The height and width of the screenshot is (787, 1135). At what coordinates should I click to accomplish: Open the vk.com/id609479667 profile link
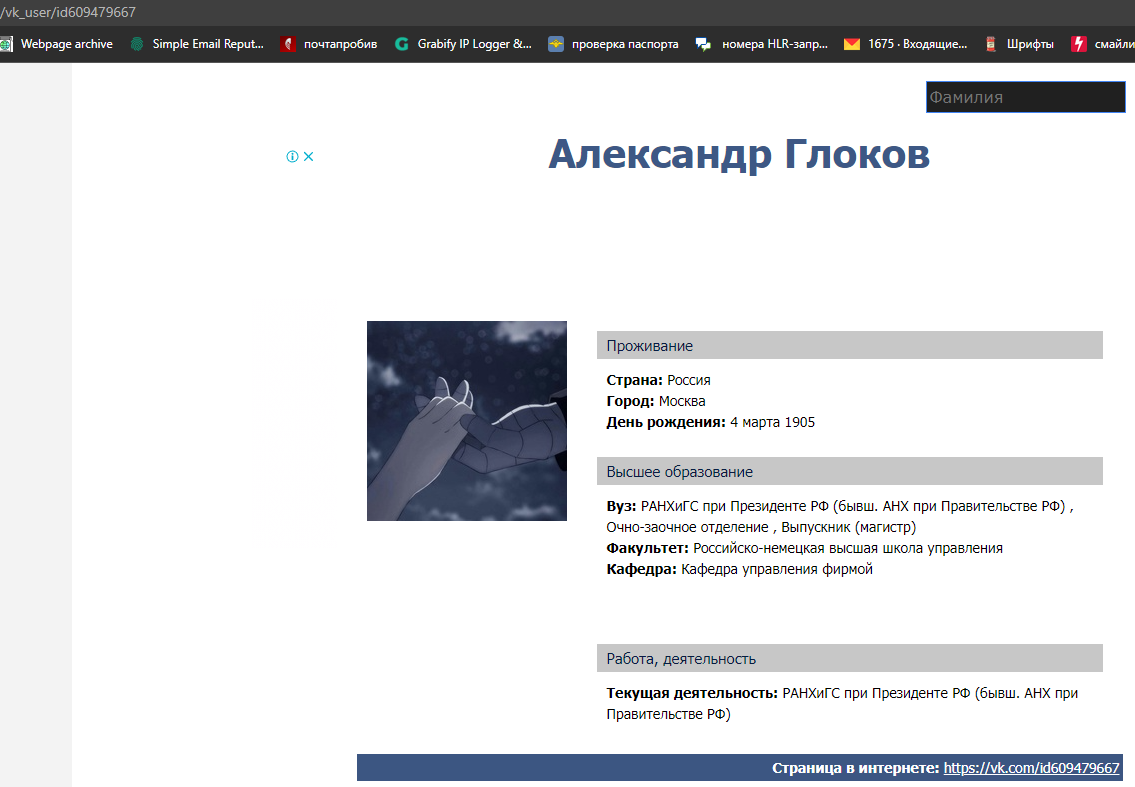pos(1031,767)
